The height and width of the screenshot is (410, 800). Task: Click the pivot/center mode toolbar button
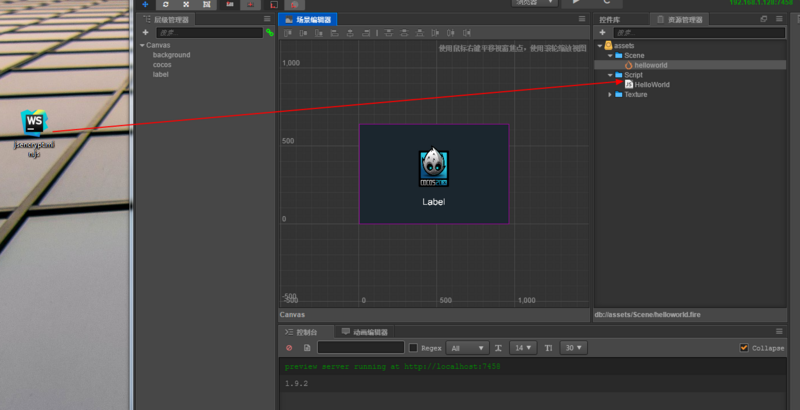pos(230,4)
